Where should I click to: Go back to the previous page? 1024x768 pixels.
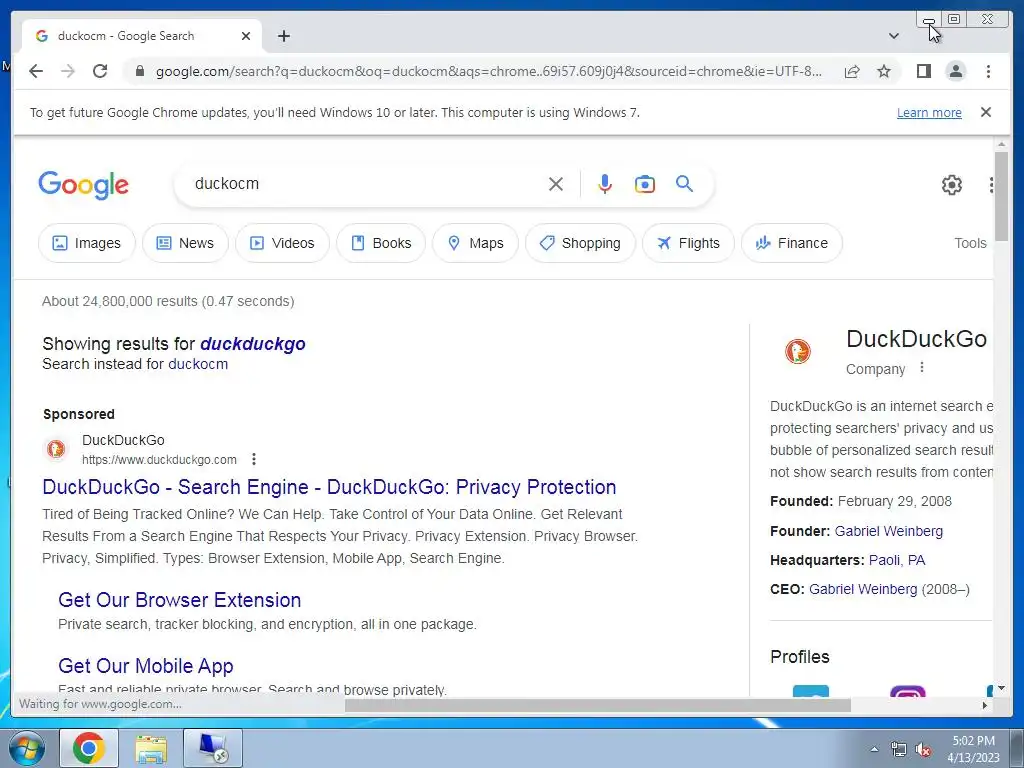pyautogui.click(x=36, y=71)
